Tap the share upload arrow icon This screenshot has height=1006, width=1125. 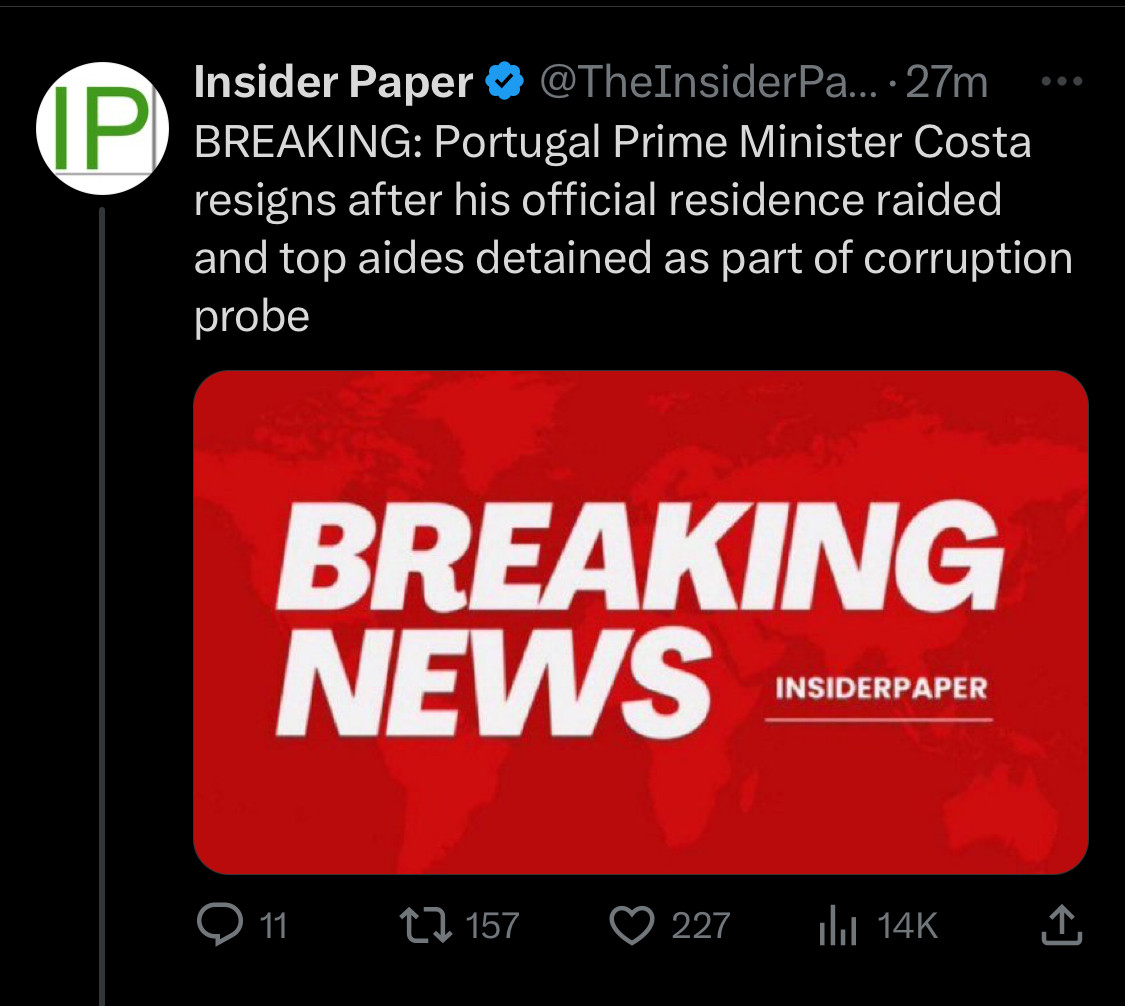pos(1062,925)
